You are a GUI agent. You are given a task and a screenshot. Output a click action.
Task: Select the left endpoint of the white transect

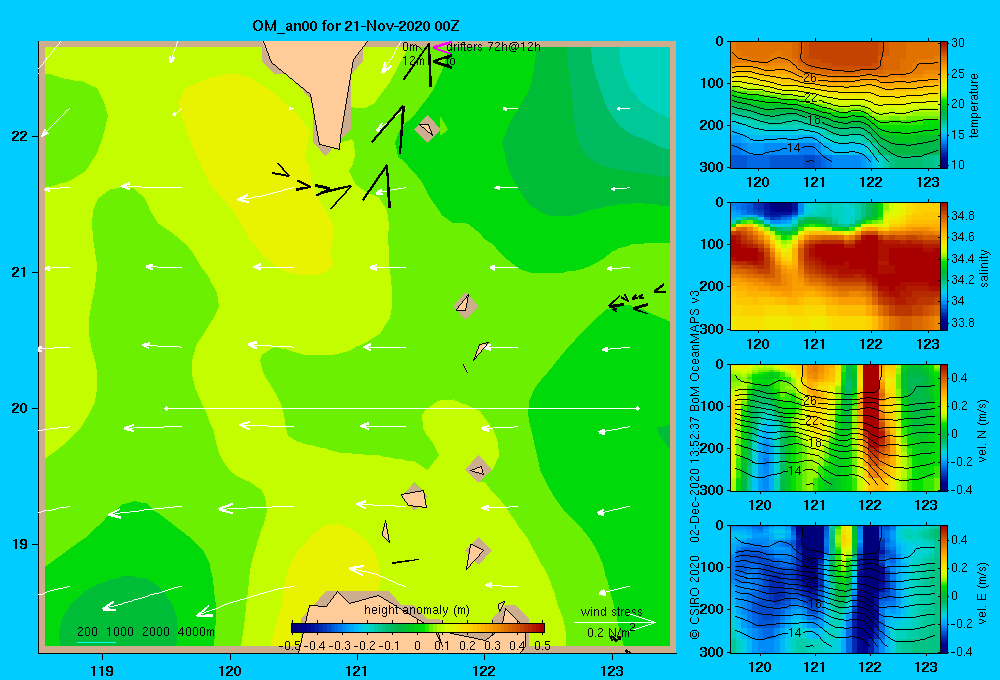point(166,408)
